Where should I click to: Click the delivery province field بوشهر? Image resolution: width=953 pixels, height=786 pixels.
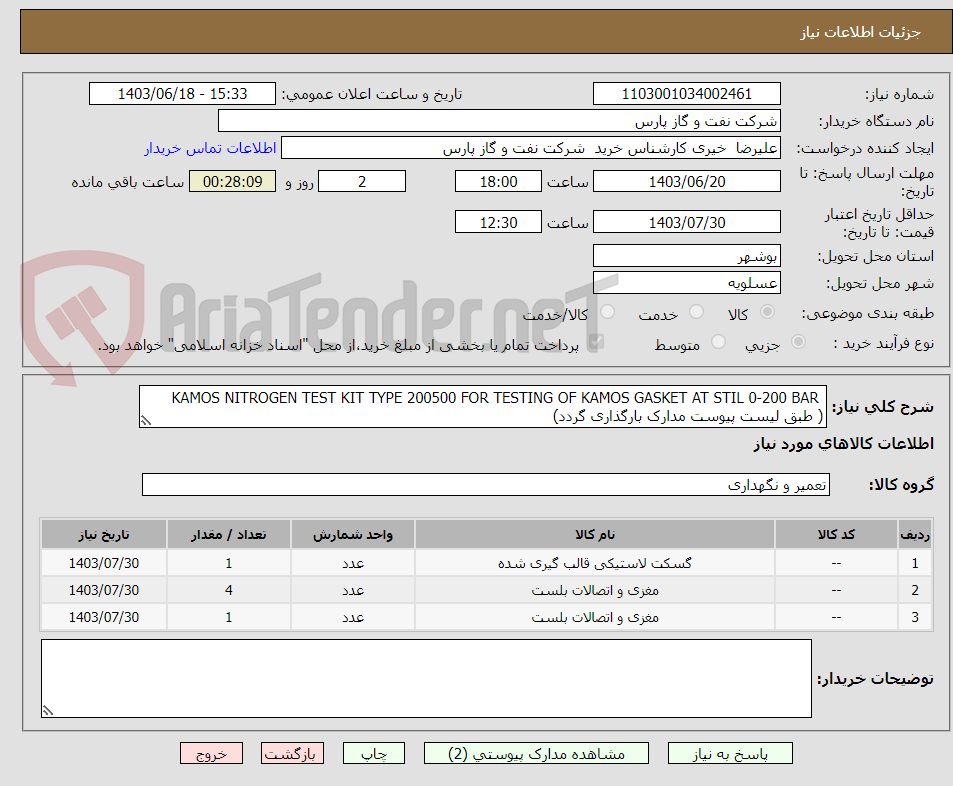point(686,256)
